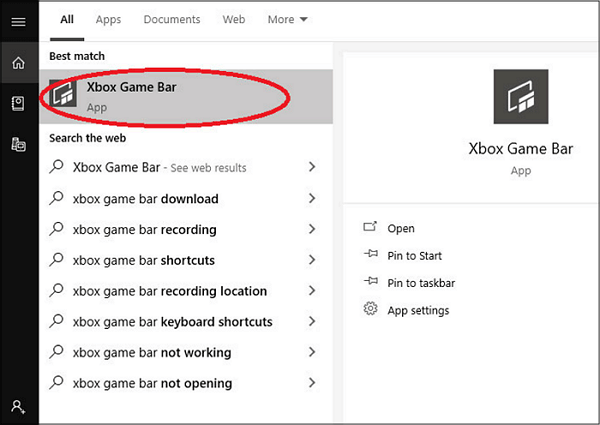Click the App settings gear icon
Image resolution: width=600 pixels, height=425 pixels.
(370, 310)
